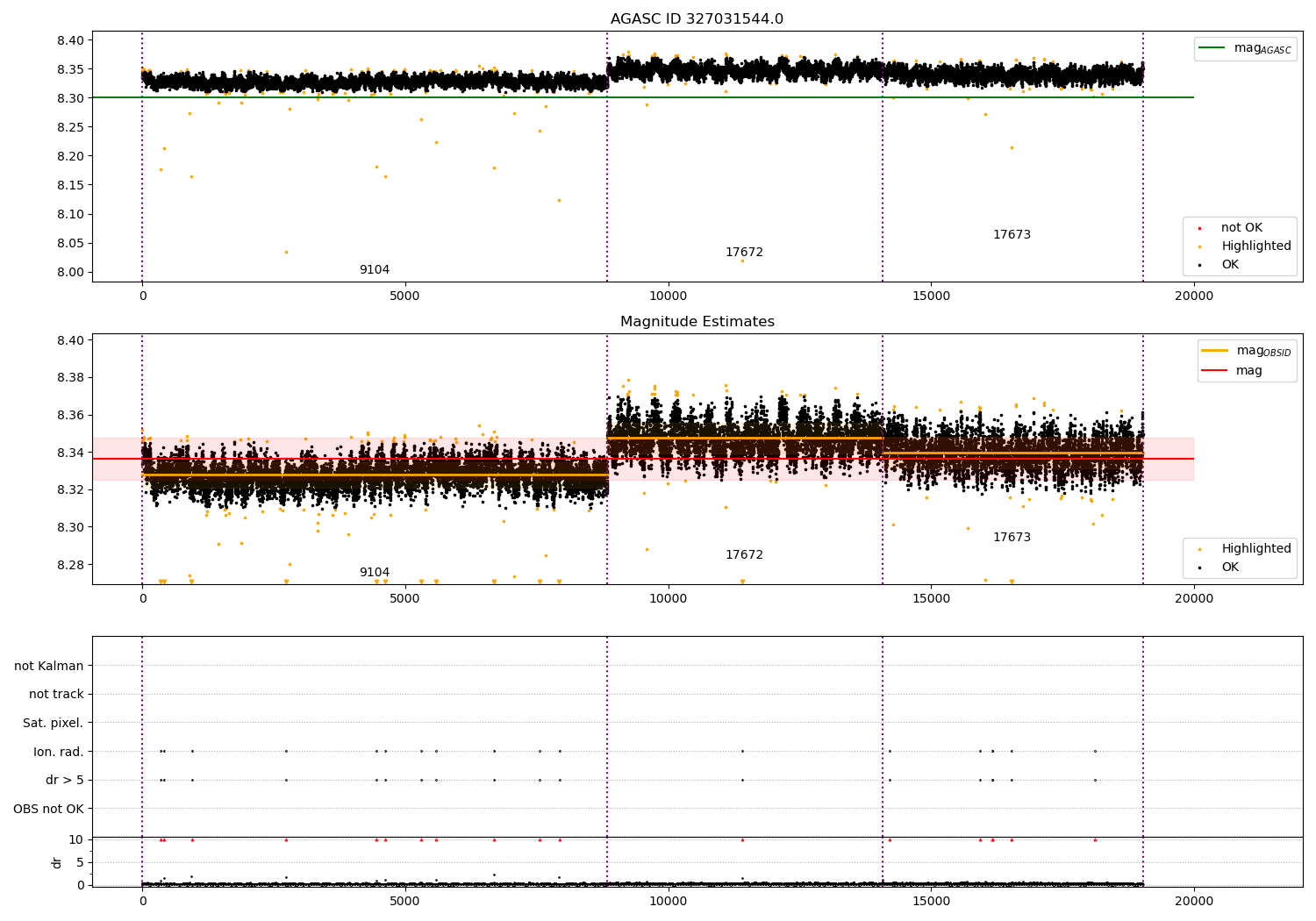Select the 'not OK' legend entry
This screenshot has height=921, width=1316.
(1241, 228)
